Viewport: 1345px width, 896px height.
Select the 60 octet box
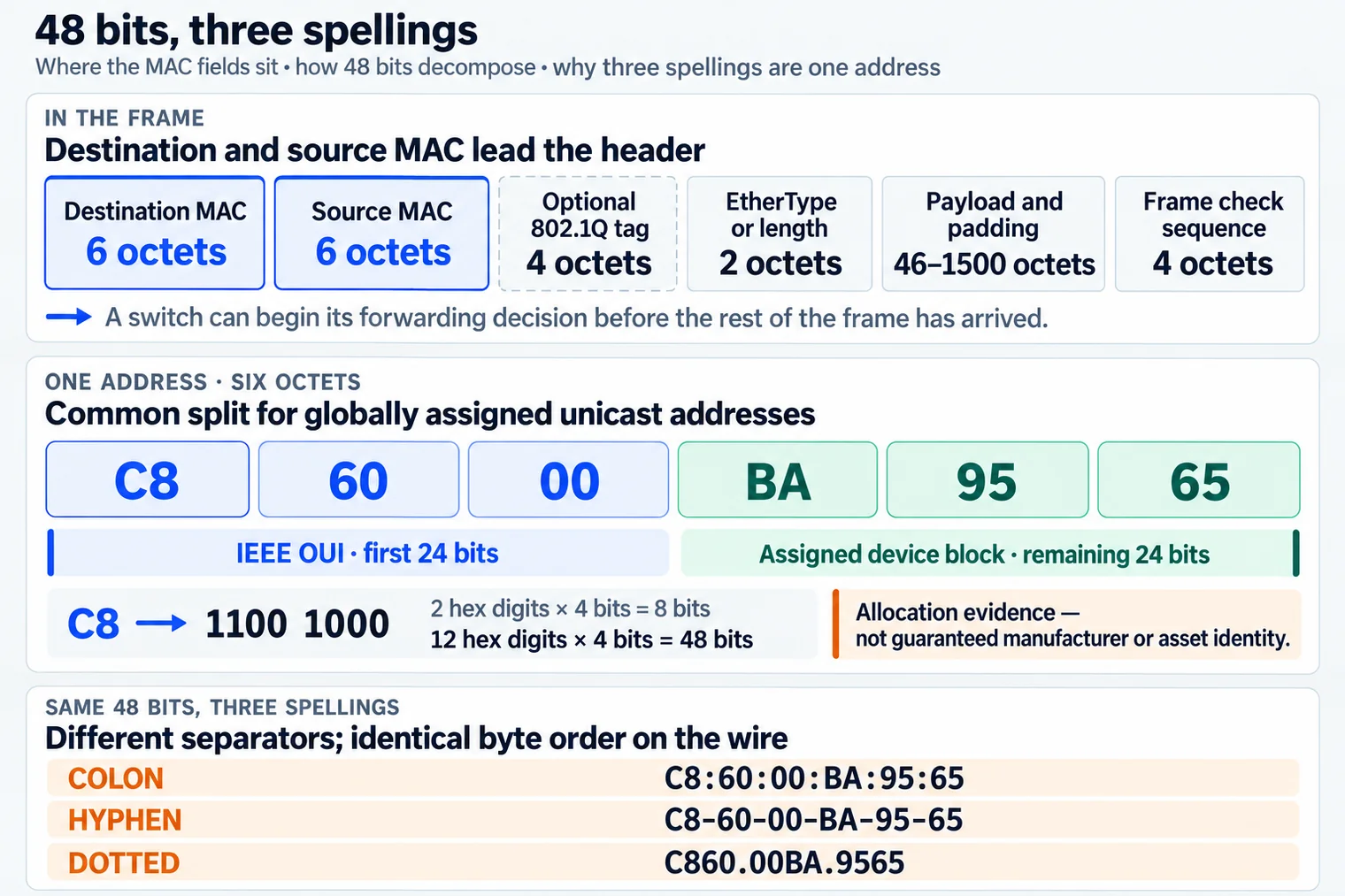pyautogui.click(x=358, y=479)
